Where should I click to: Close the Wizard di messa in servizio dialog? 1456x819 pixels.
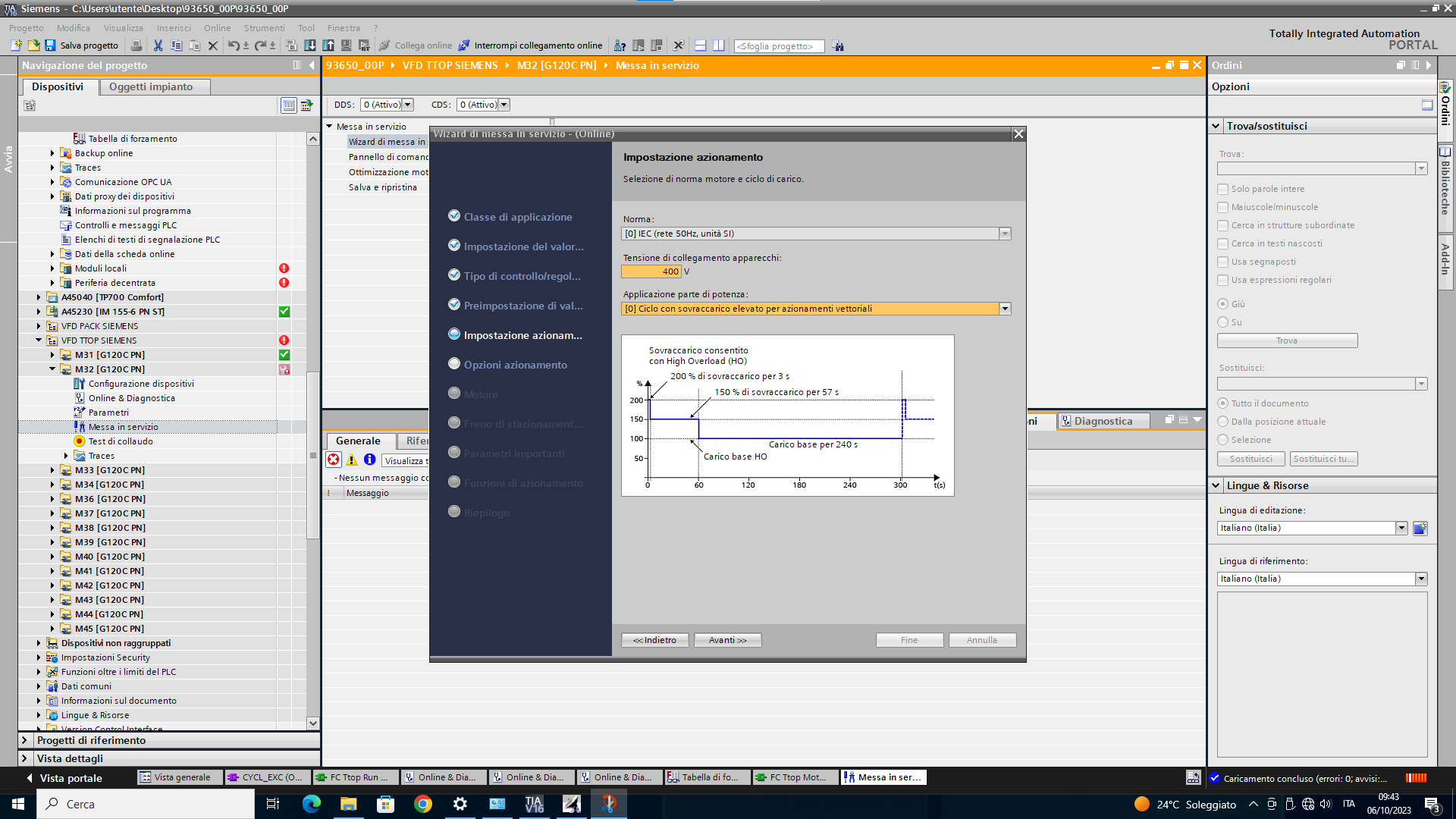[x=1018, y=134]
